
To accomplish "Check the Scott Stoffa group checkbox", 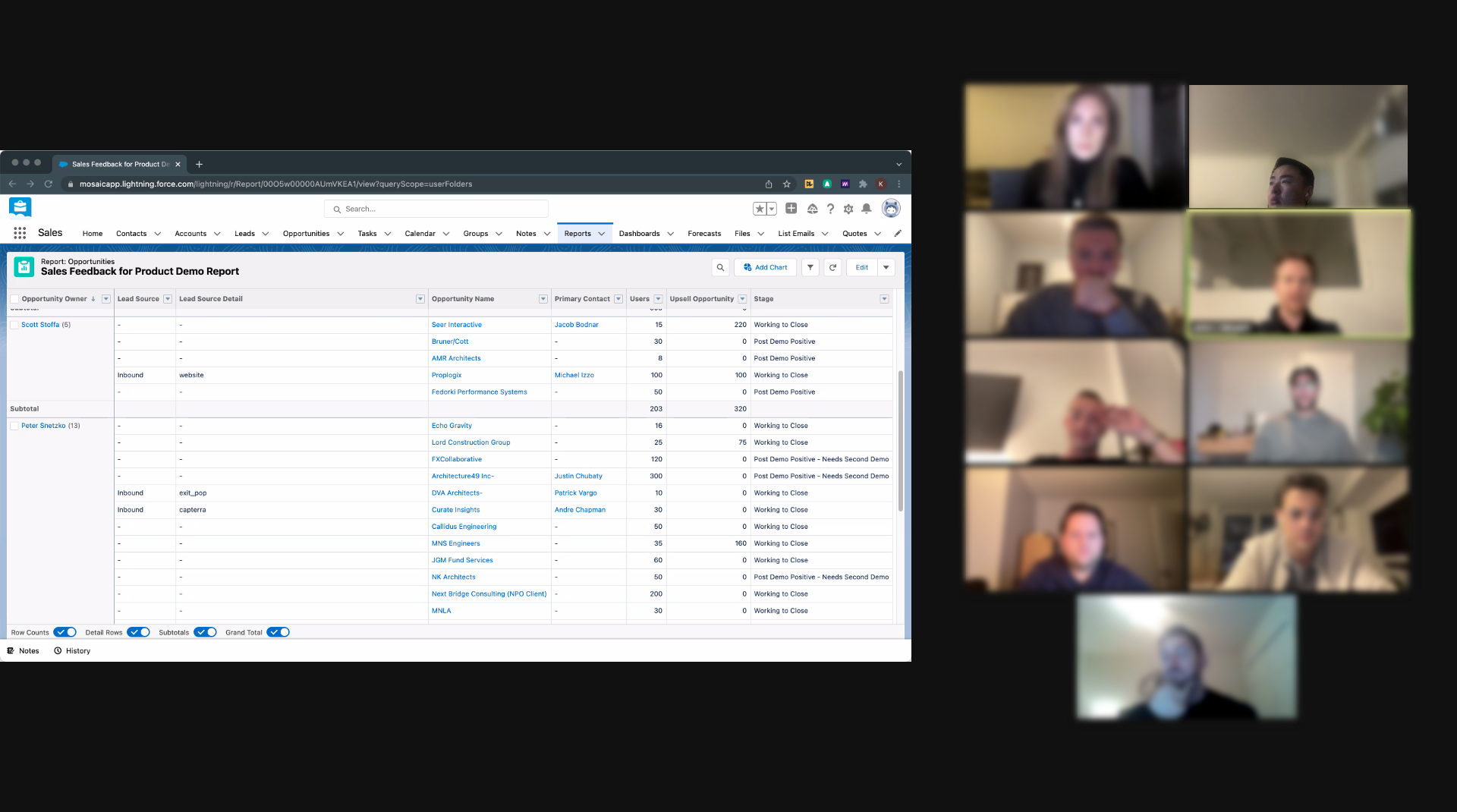I will [x=14, y=325].
